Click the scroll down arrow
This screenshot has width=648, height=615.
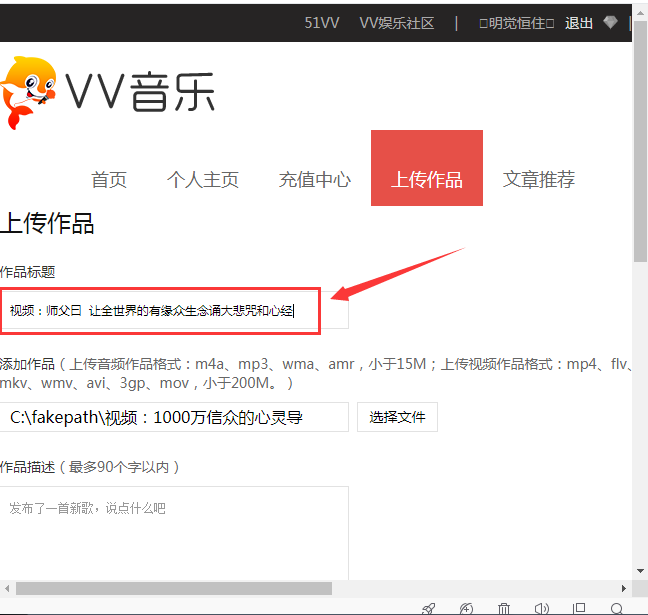(640, 571)
